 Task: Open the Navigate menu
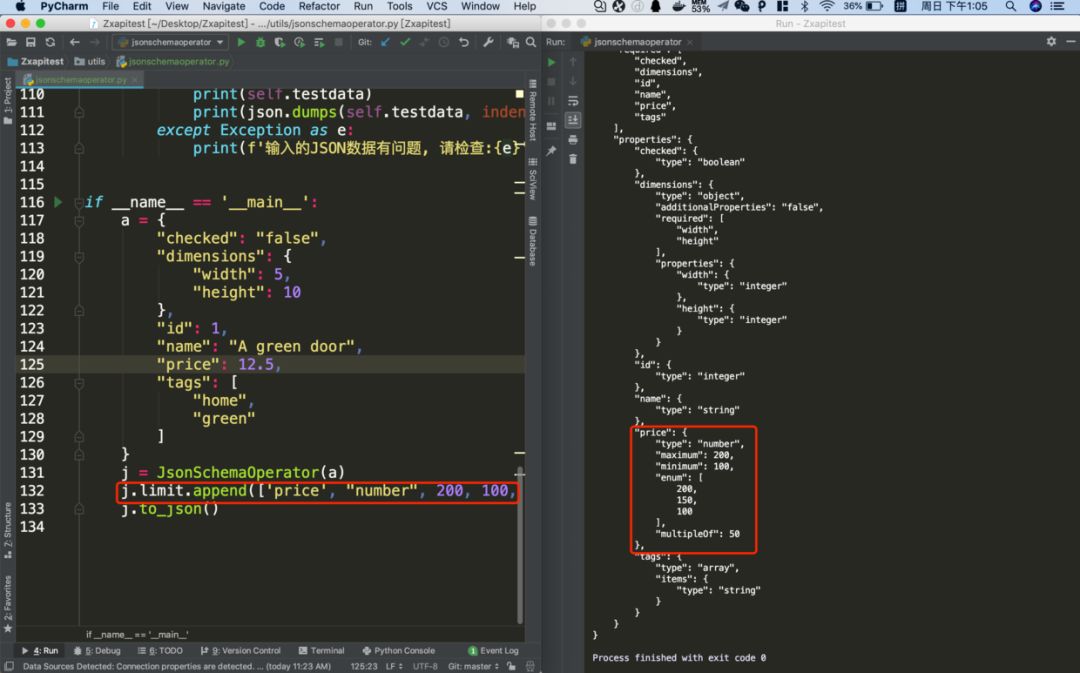click(224, 6)
